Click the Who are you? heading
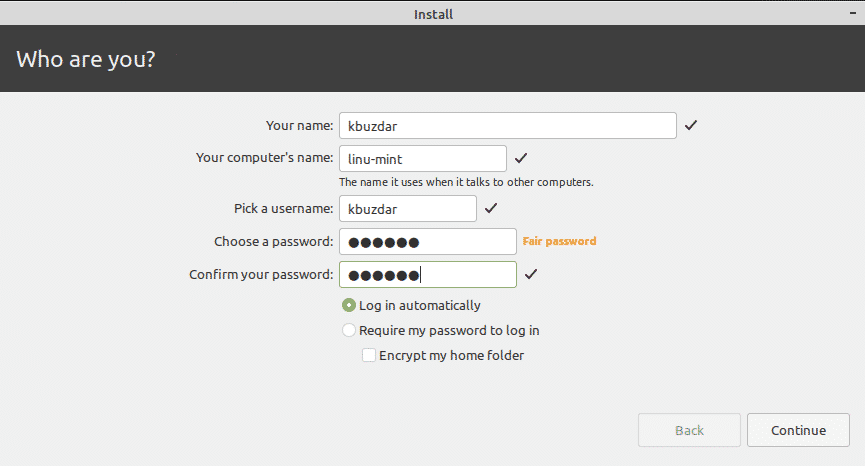This screenshot has height=466, width=865. (x=86, y=58)
